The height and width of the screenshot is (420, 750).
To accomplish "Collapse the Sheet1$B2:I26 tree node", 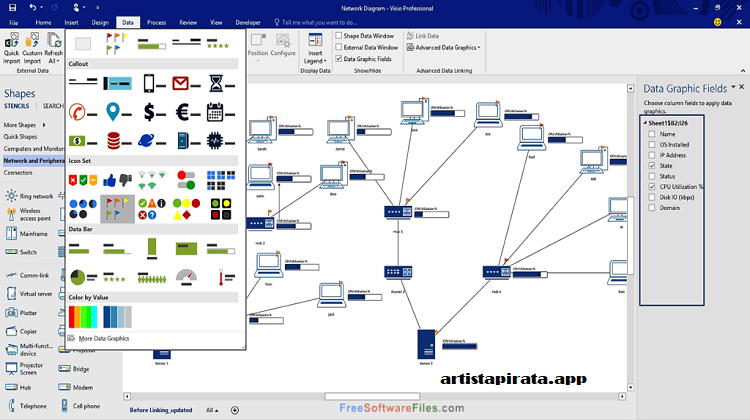I will coord(645,123).
